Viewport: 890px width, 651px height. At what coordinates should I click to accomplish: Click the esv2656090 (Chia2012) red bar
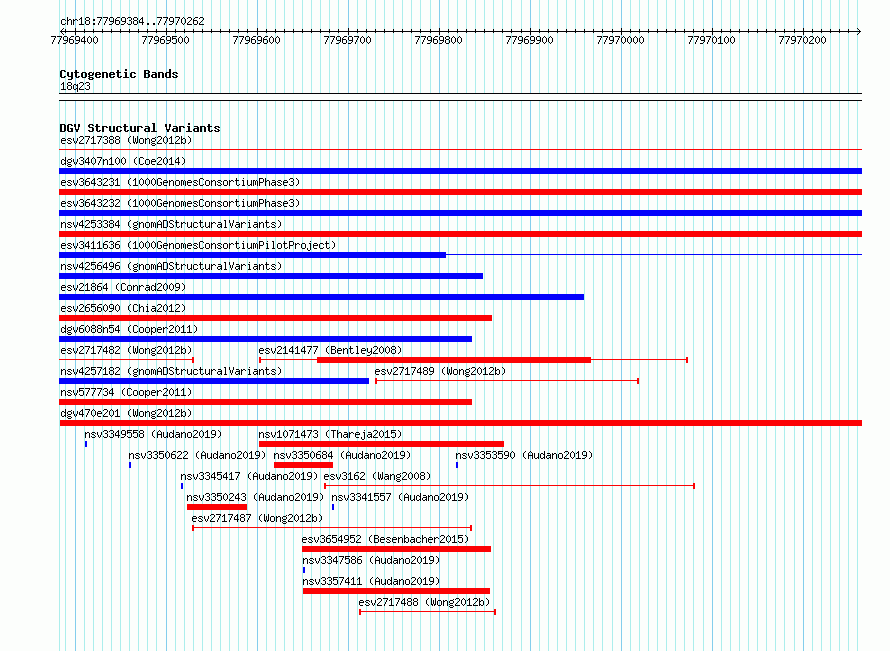(275, 318)
